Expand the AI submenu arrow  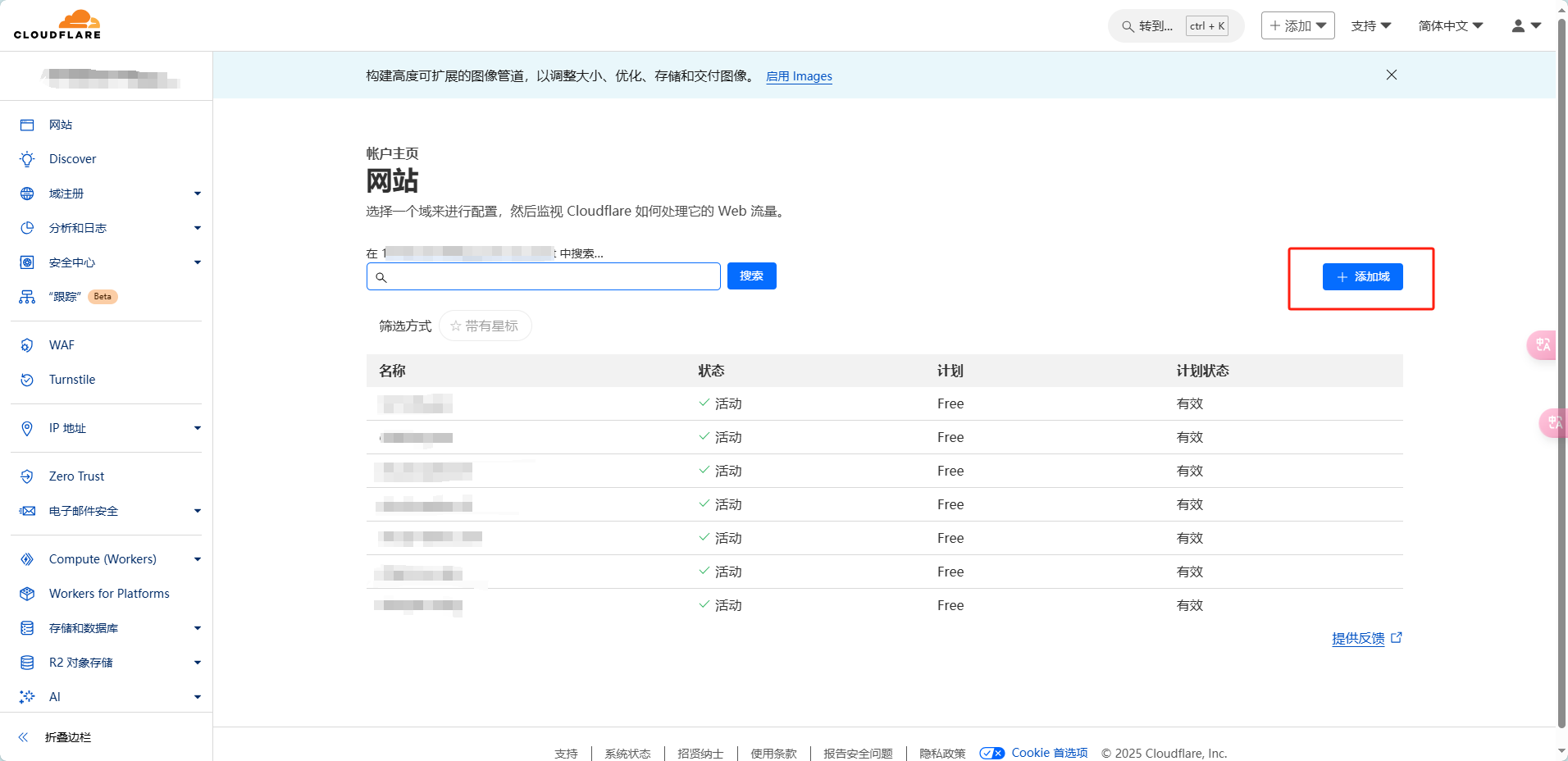tap(198, 697)
